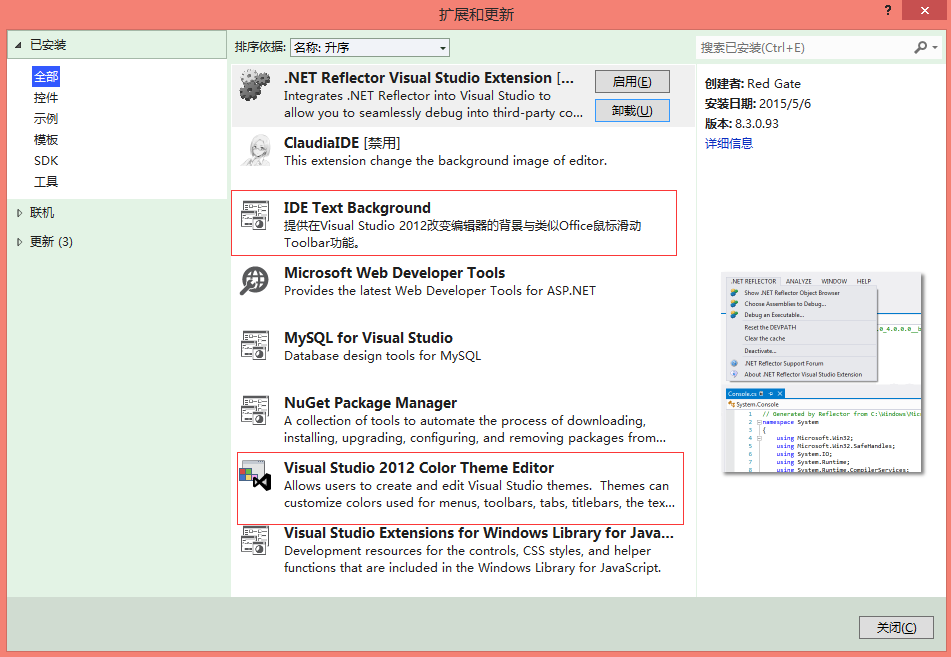
Task: Select NuGet Package Manager entry
Action: click(x=463, y=419)
